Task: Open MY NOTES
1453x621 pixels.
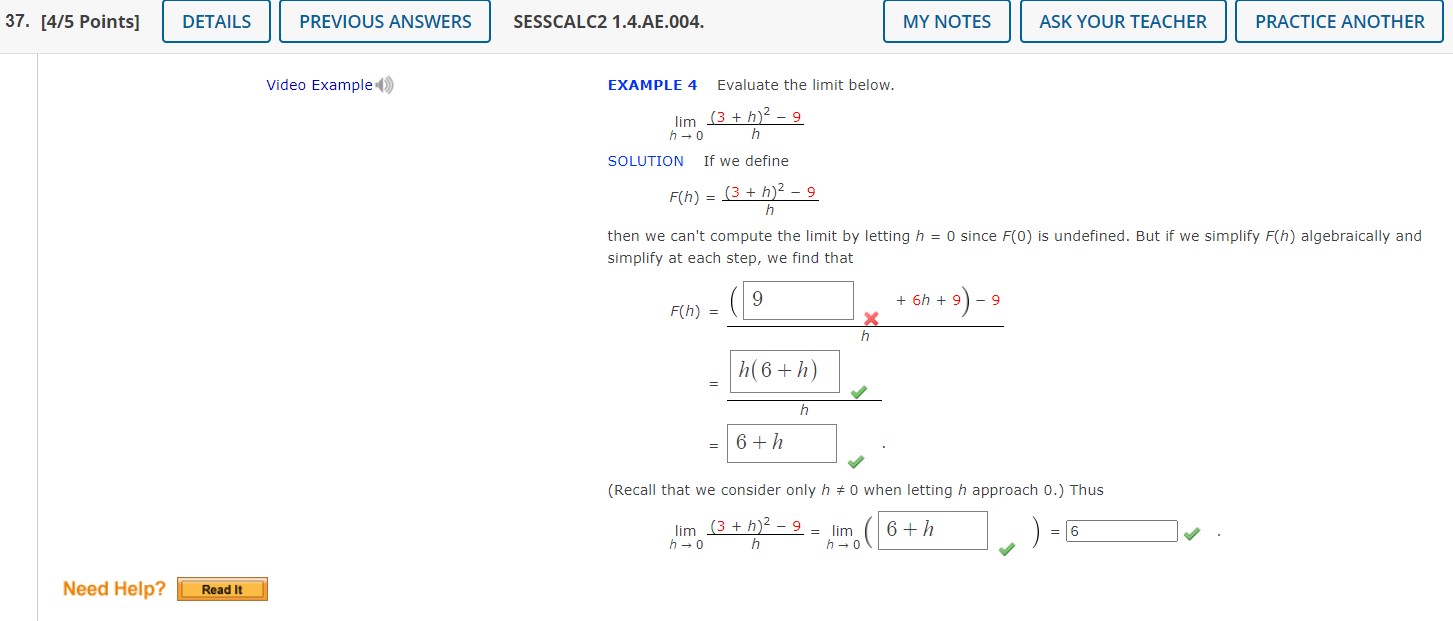Action: click(x=945, y=21)
